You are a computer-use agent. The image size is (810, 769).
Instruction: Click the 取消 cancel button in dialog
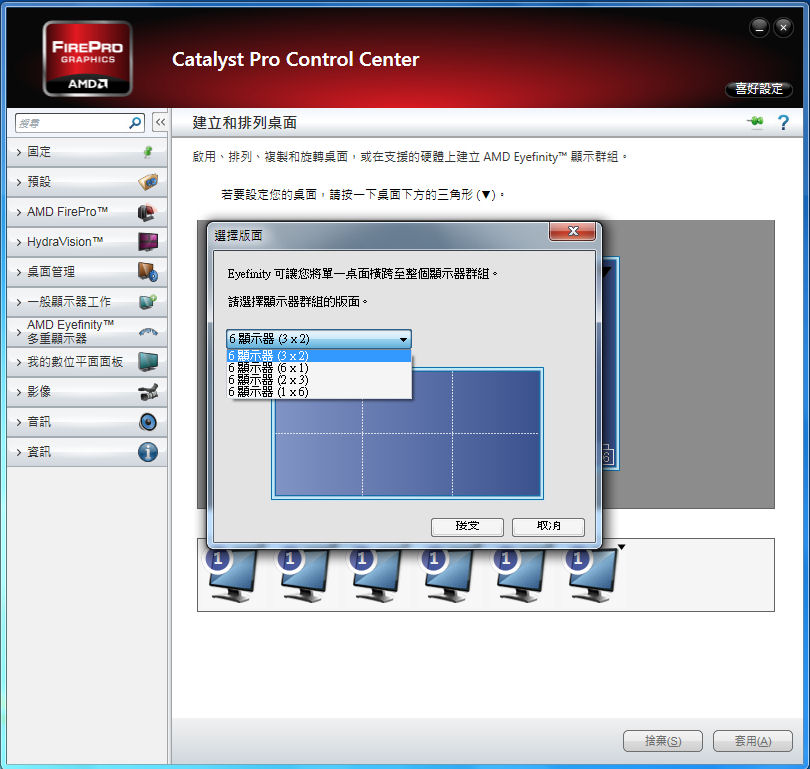click(548, 527)
